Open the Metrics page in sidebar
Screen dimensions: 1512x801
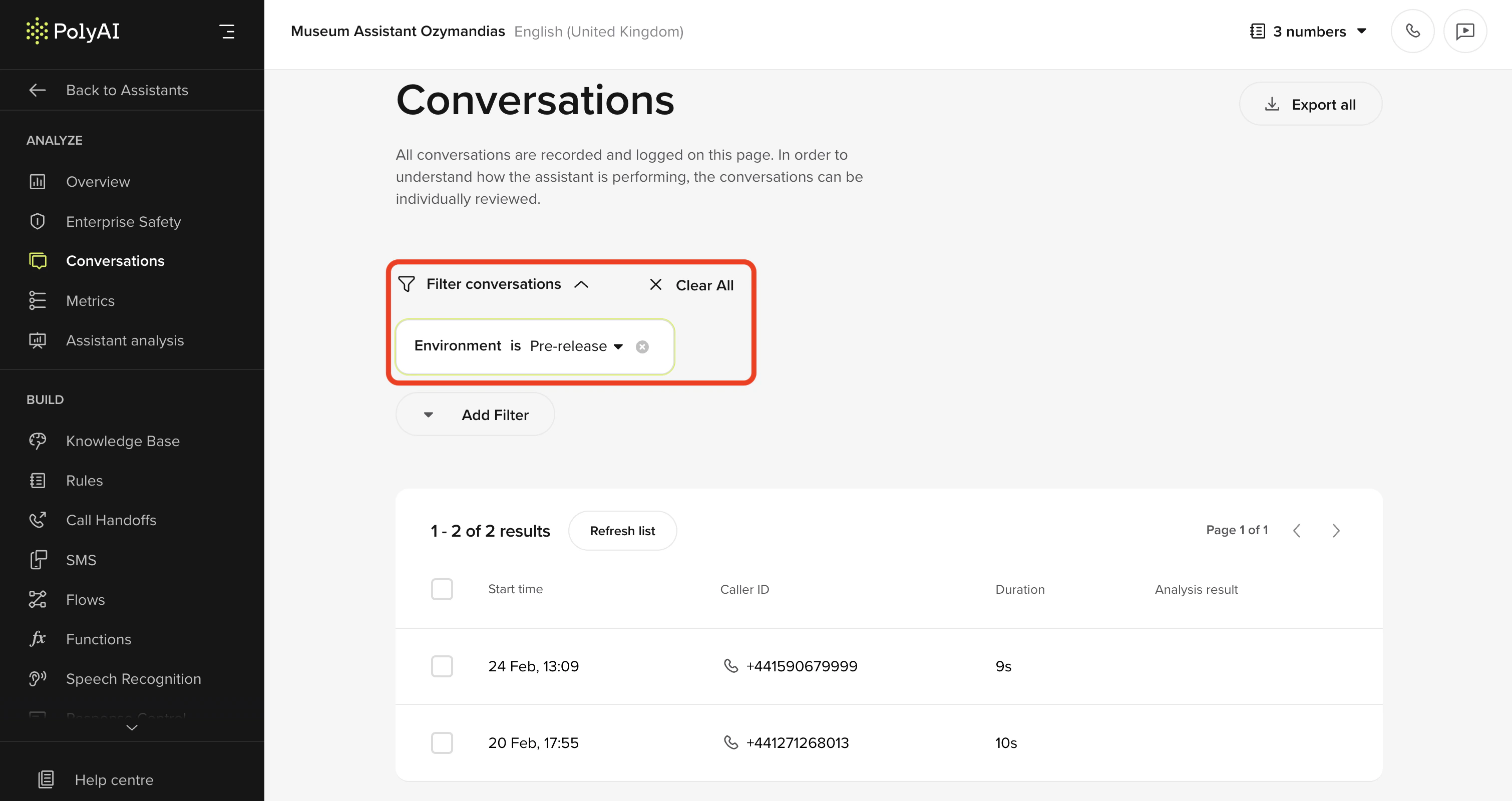91,300
